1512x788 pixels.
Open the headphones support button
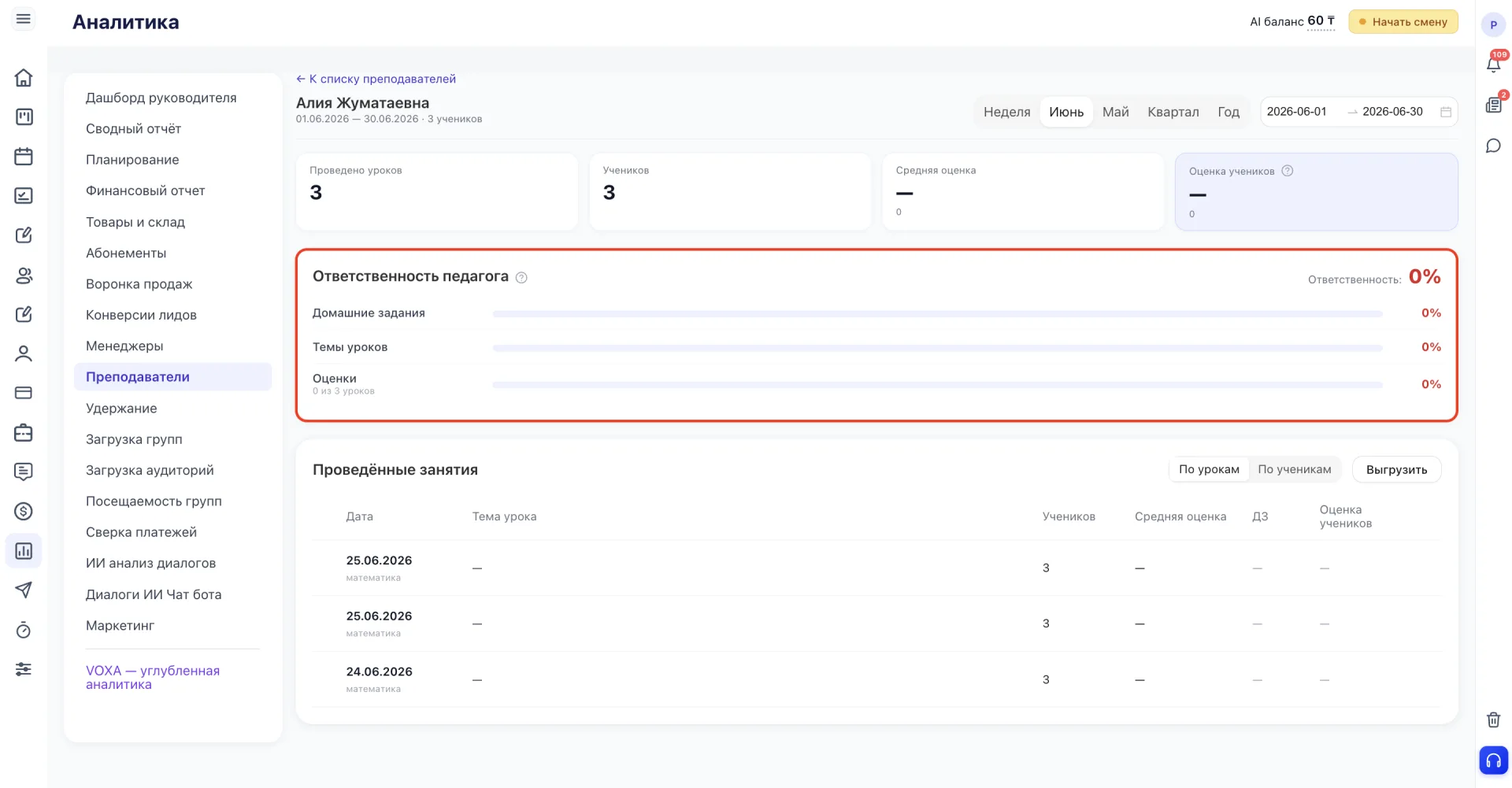[1494, 760]
